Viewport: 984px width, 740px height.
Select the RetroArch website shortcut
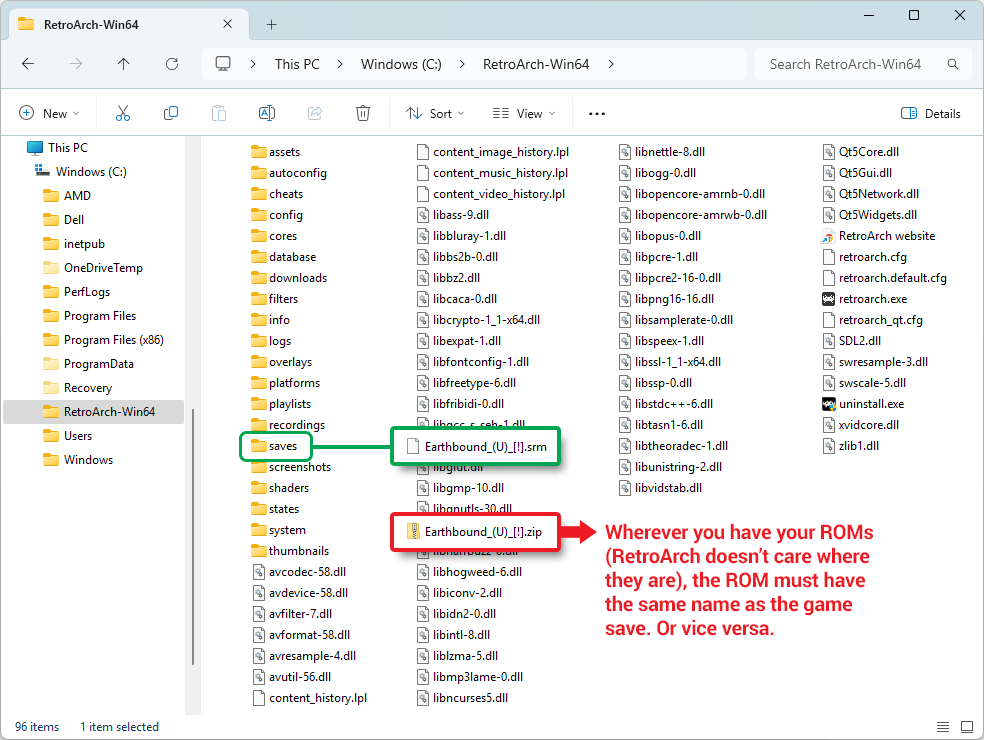coord(879,236)
